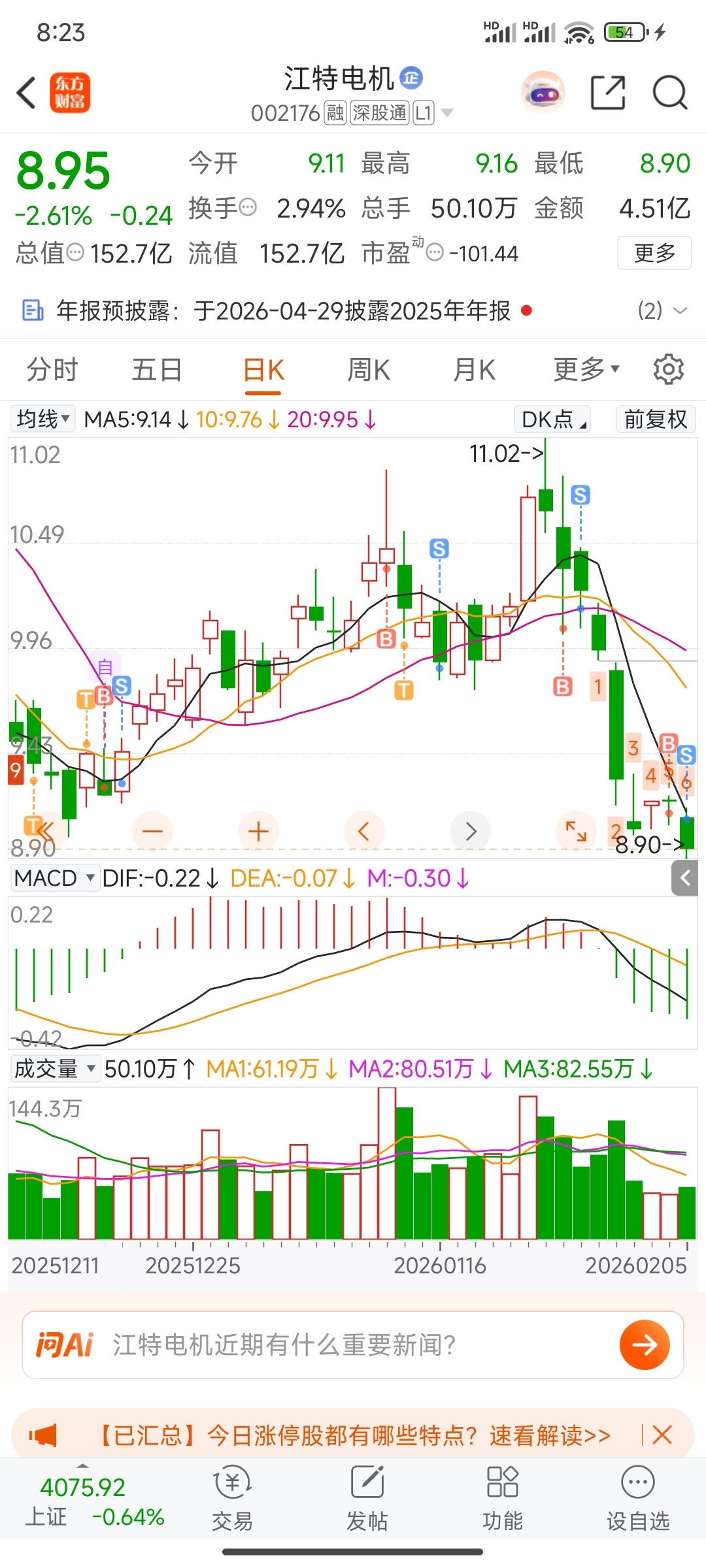The height and width of the screenshot is (1568, 706).
Task: Tap the info icon beside 总值
Action: tap(76, 252)
